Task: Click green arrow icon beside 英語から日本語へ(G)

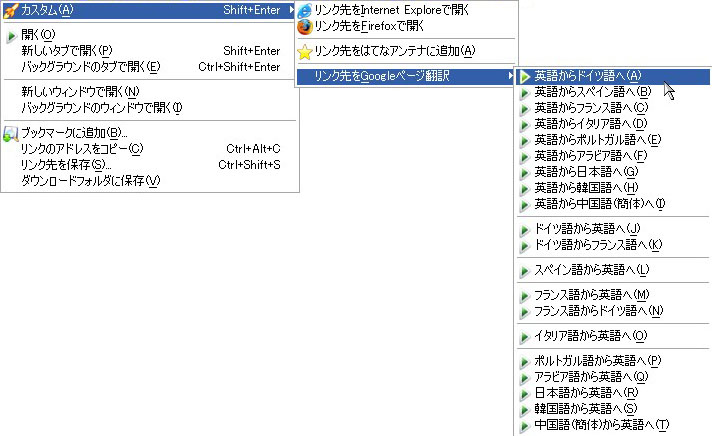Action: [525, 173]
